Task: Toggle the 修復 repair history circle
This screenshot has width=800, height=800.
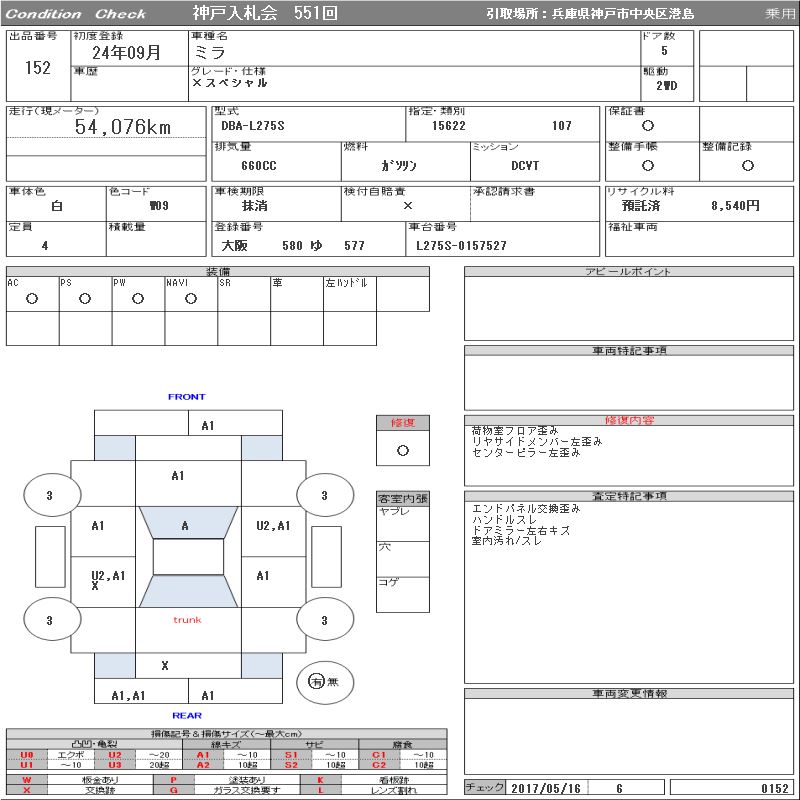Action: (403, 450)
